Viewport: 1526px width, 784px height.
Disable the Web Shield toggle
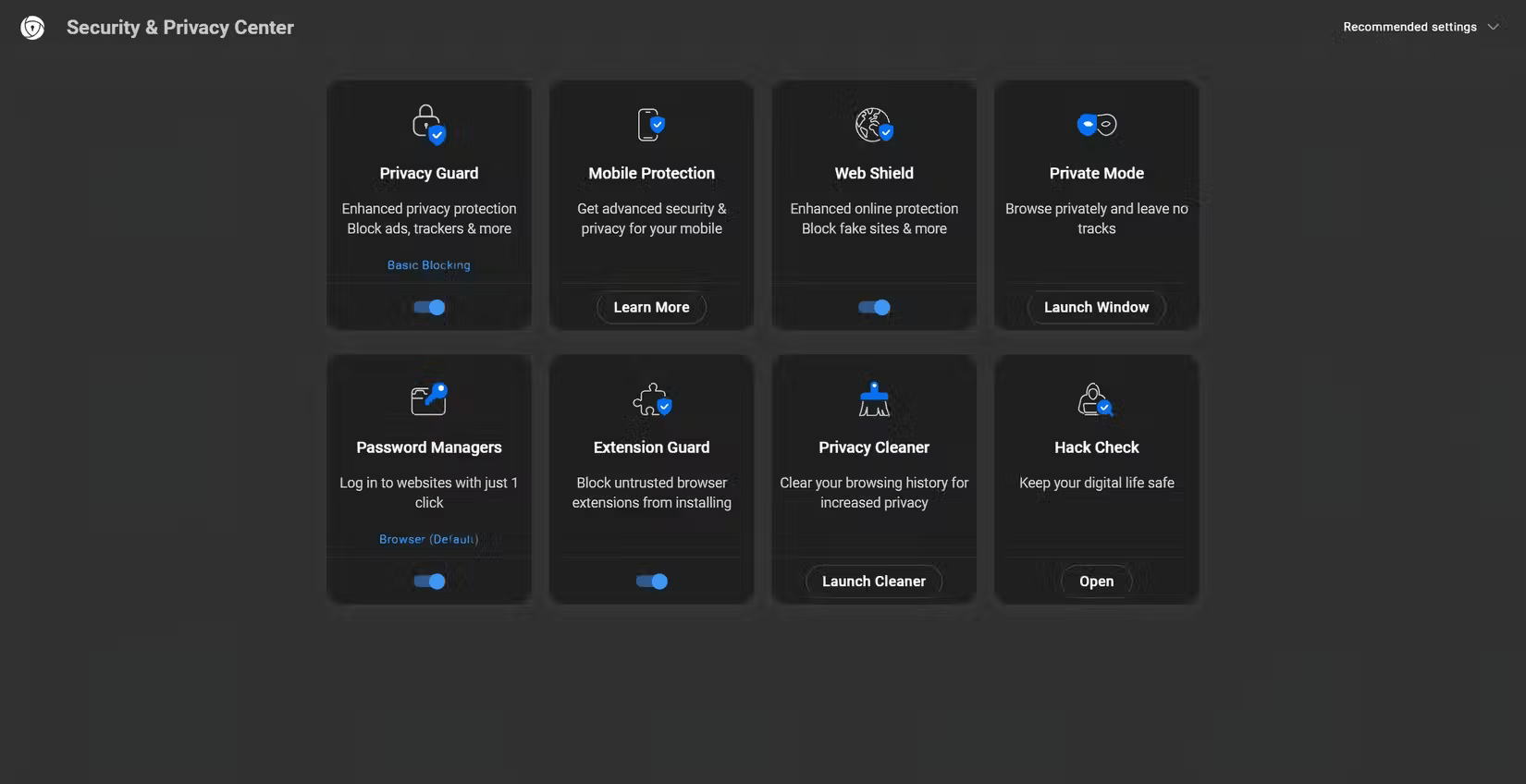pos(874,307)
